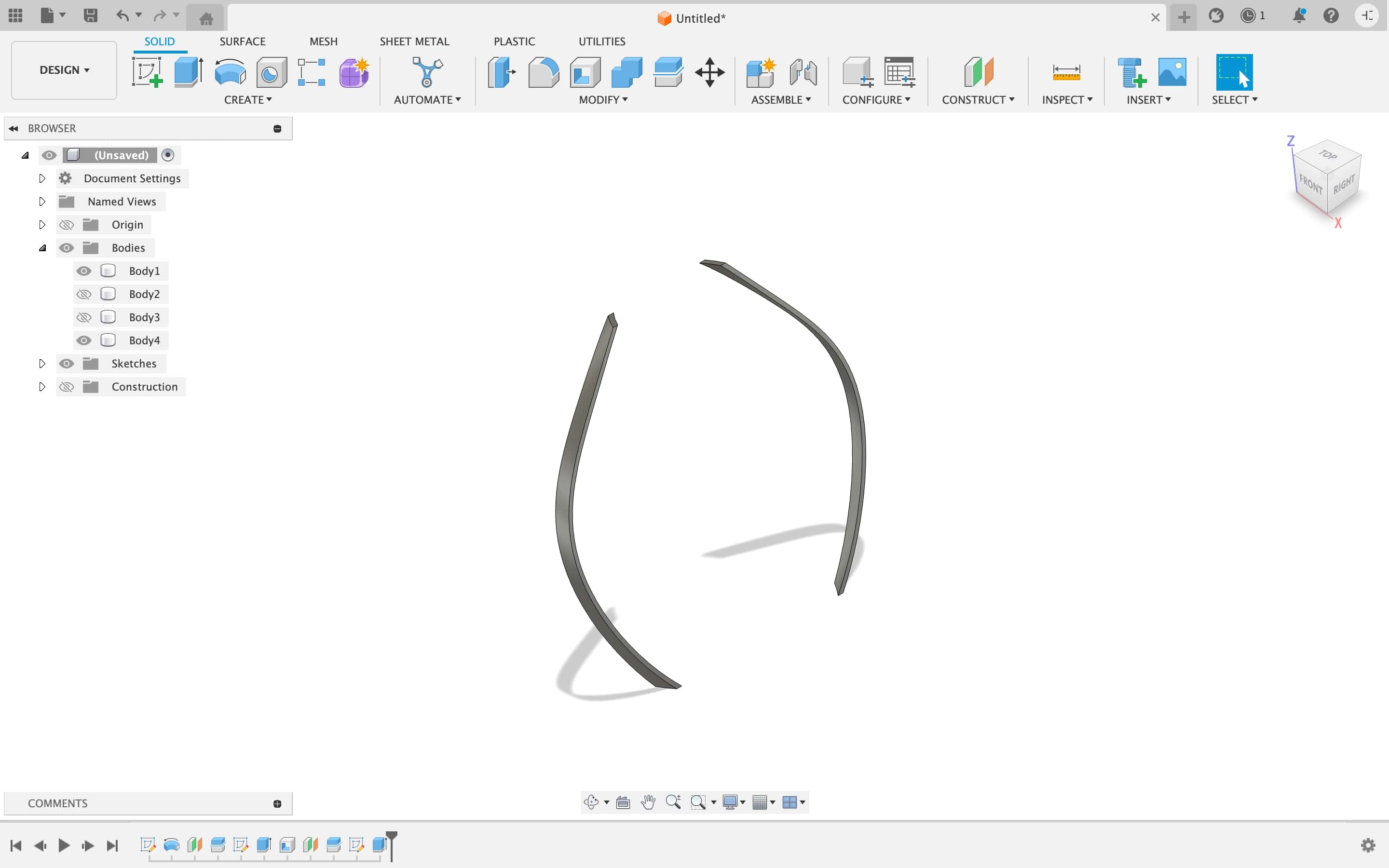This screenshot has height=868, width=1389.
Task: Switch to the SHEET METAL tab
Action: tap(414, 41)
